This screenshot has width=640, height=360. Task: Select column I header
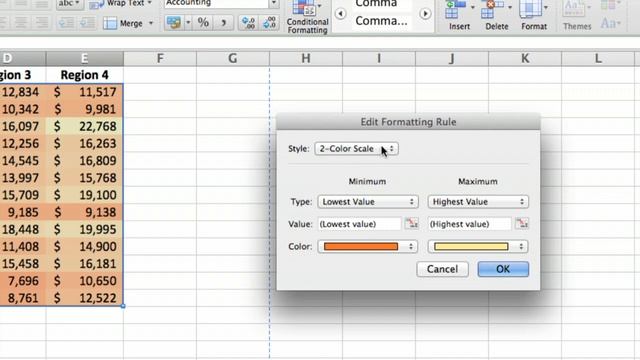click(x=379, y=58)
